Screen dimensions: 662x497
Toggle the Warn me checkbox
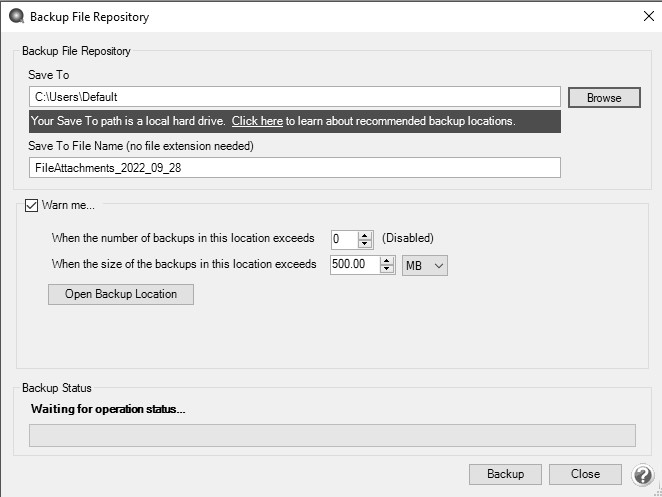pyautogui.click(x=30, y=205)
